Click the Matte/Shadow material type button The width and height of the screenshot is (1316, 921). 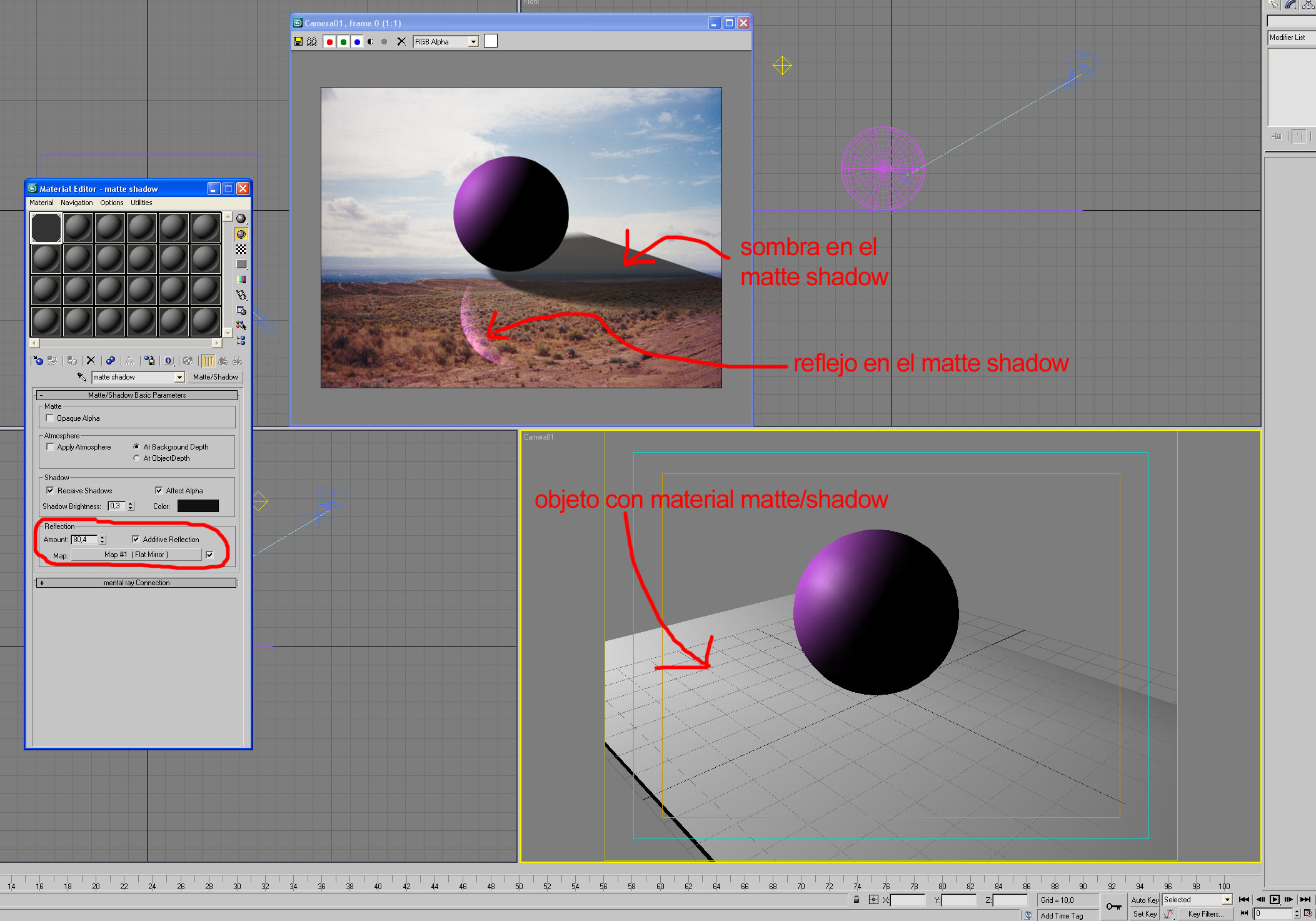coord(215,377)
